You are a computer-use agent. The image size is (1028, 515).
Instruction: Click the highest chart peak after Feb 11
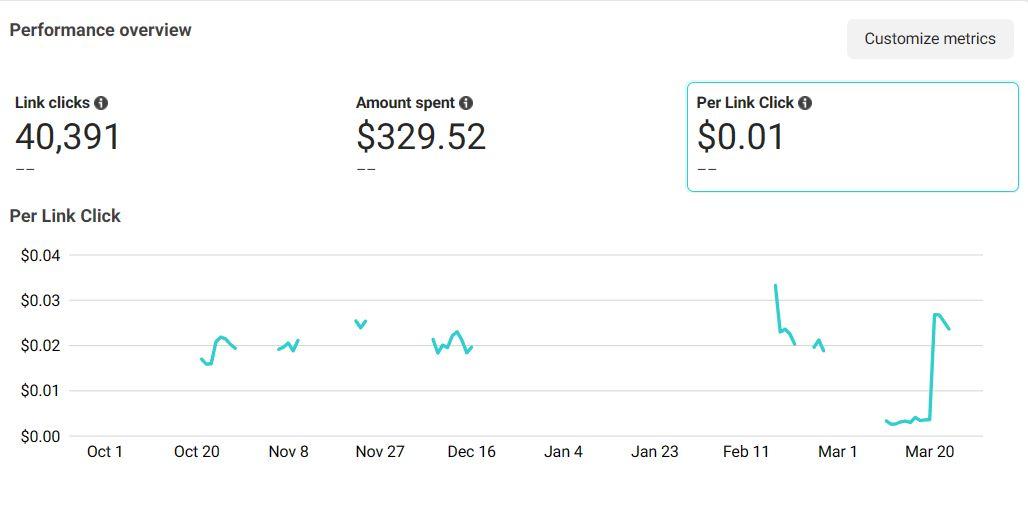[776, 286]
